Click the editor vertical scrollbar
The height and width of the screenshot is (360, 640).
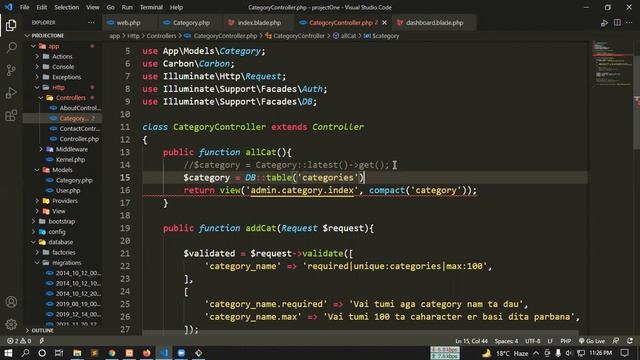point(636,102)
